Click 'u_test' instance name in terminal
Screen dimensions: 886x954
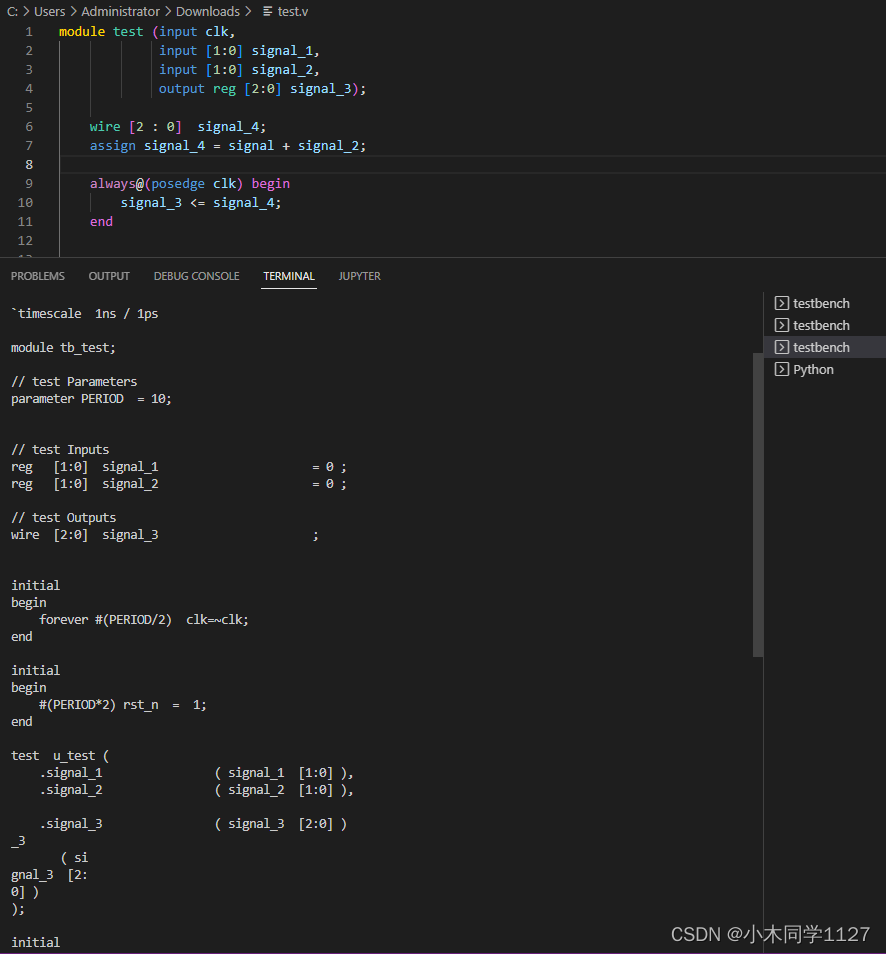click(74, 756)
